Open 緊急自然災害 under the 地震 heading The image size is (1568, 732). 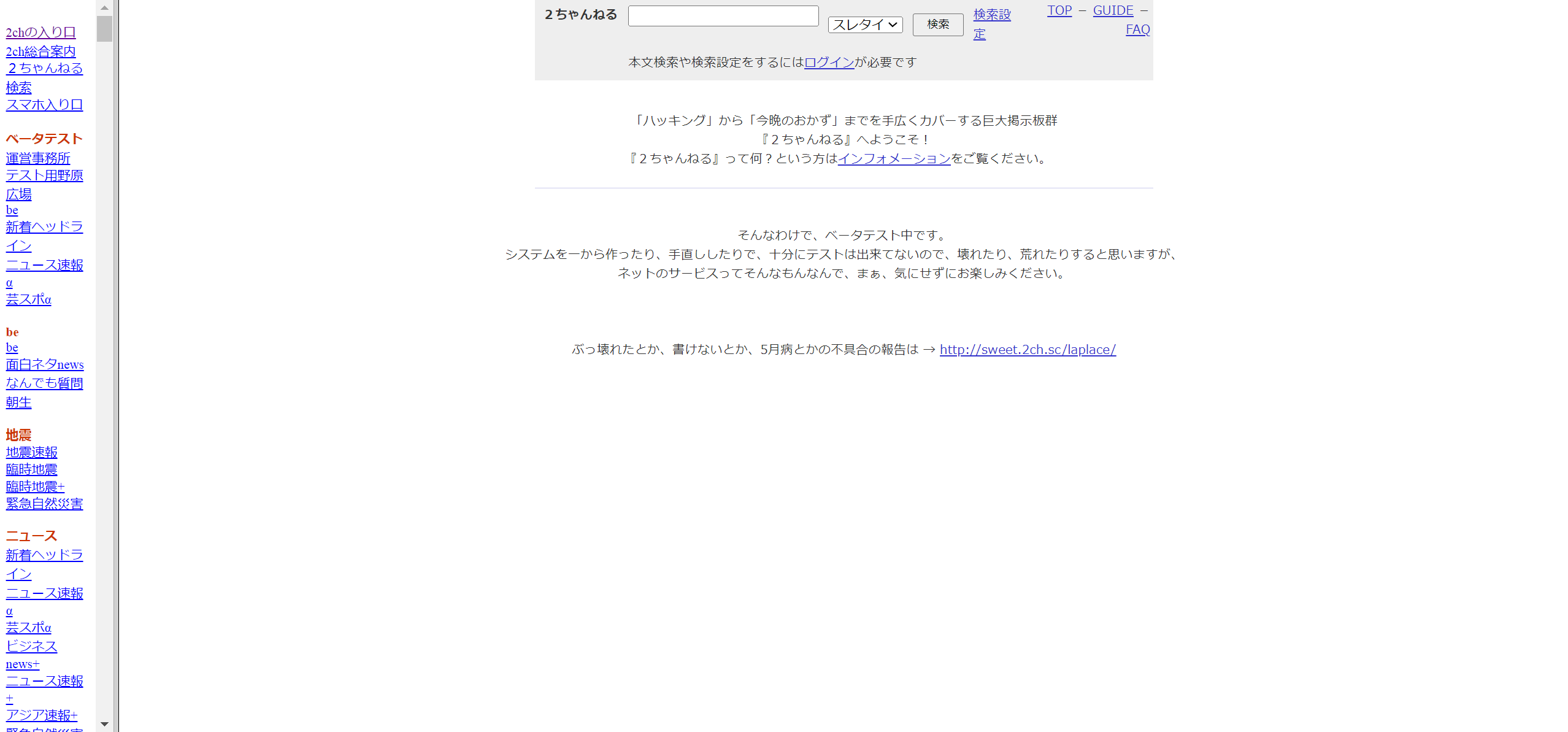44,503
